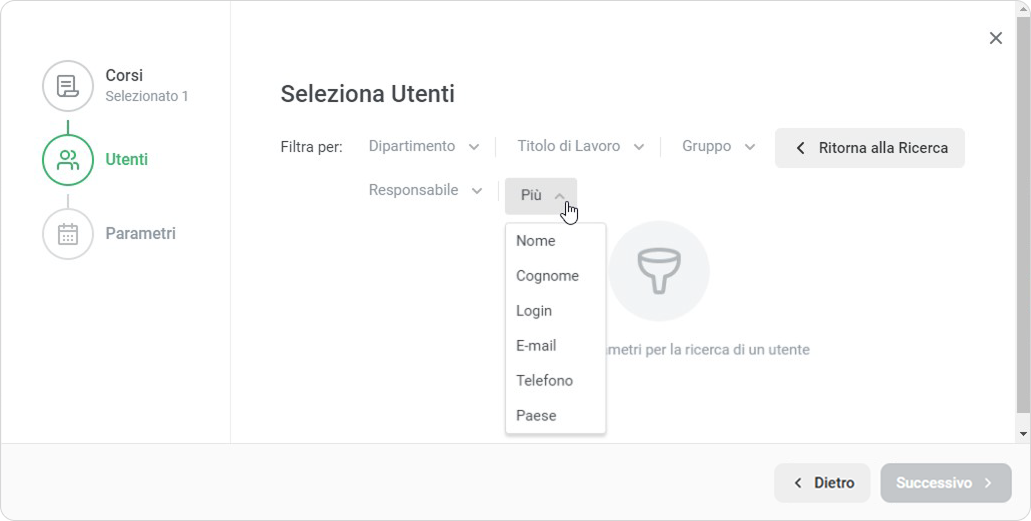Click the funnel filter icon
The image size is (1031, 521).
pos(658,272)
